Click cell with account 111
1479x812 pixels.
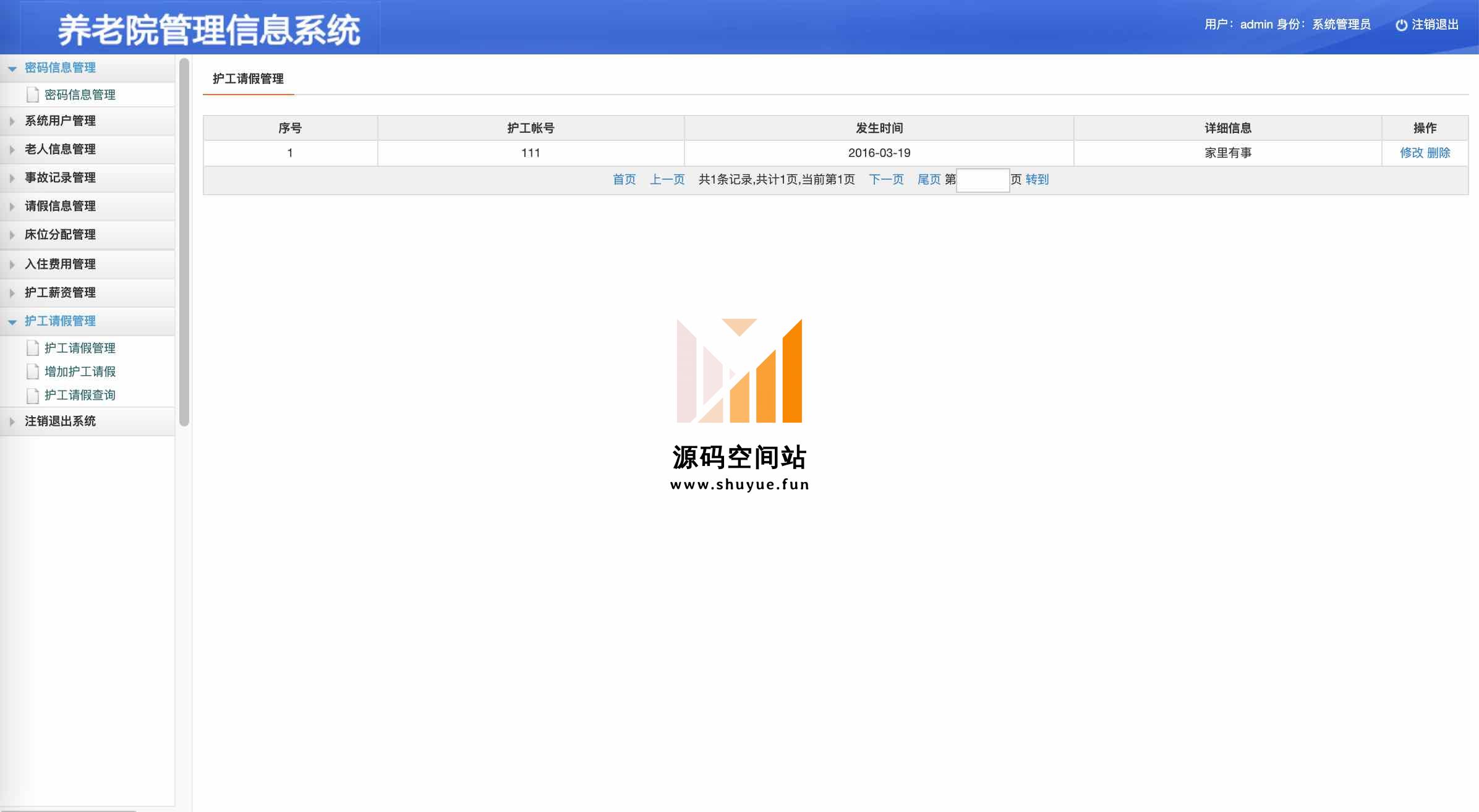coord(531,153)
